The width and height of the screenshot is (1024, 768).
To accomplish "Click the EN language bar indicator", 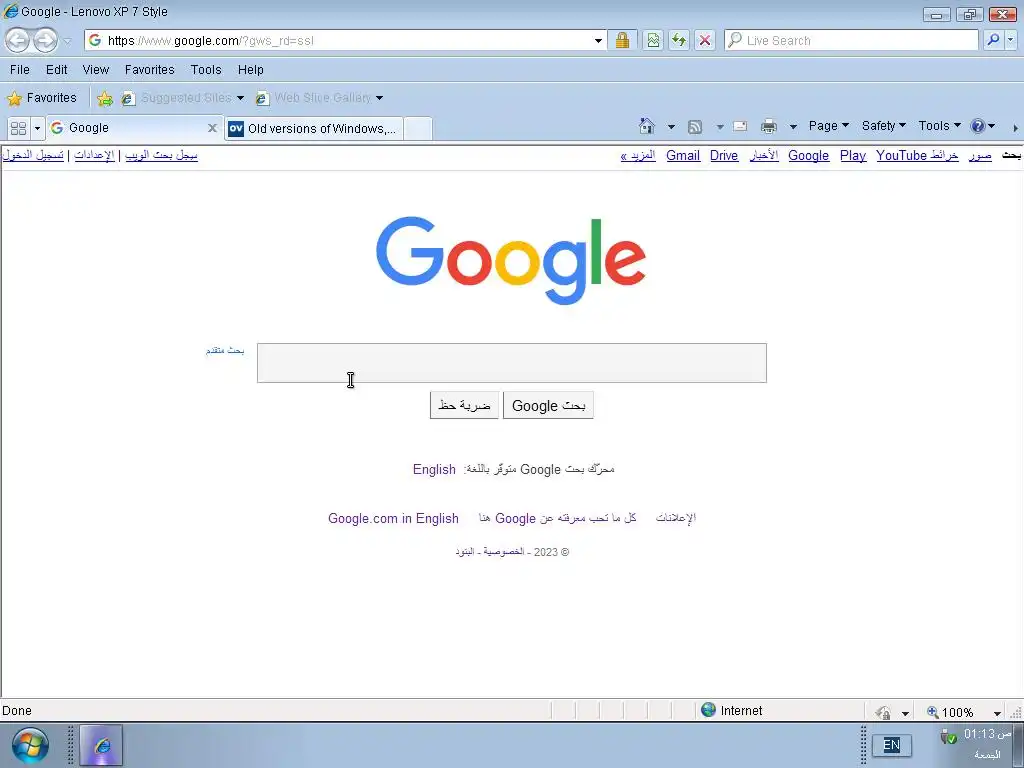I will pos(891,745).
